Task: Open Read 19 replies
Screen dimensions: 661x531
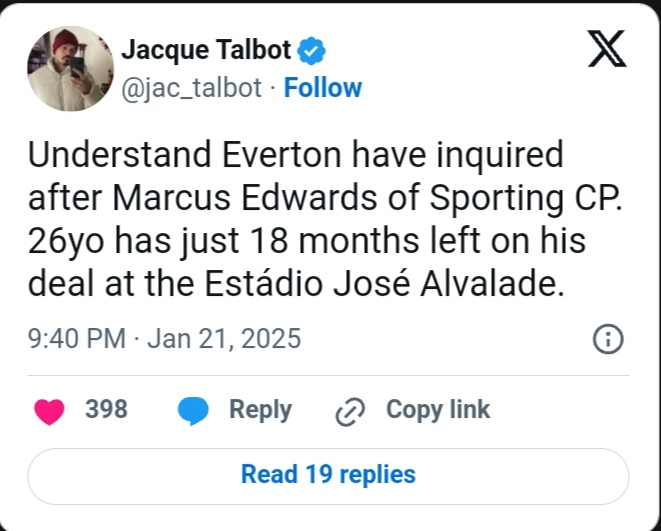Action: click(328, 474)
